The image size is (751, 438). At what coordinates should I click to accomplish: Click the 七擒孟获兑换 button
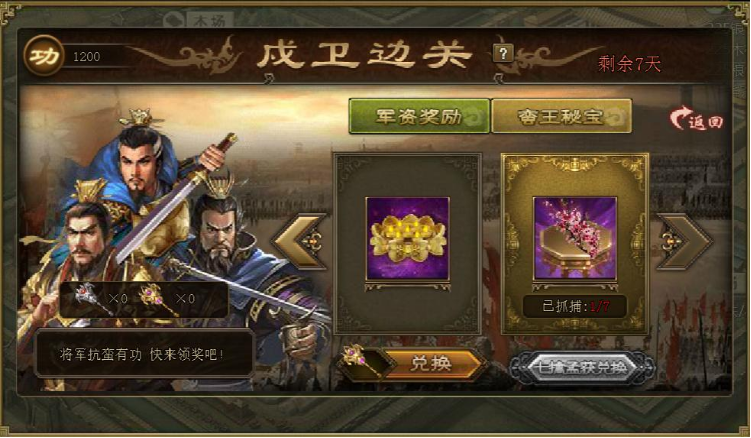581,368
